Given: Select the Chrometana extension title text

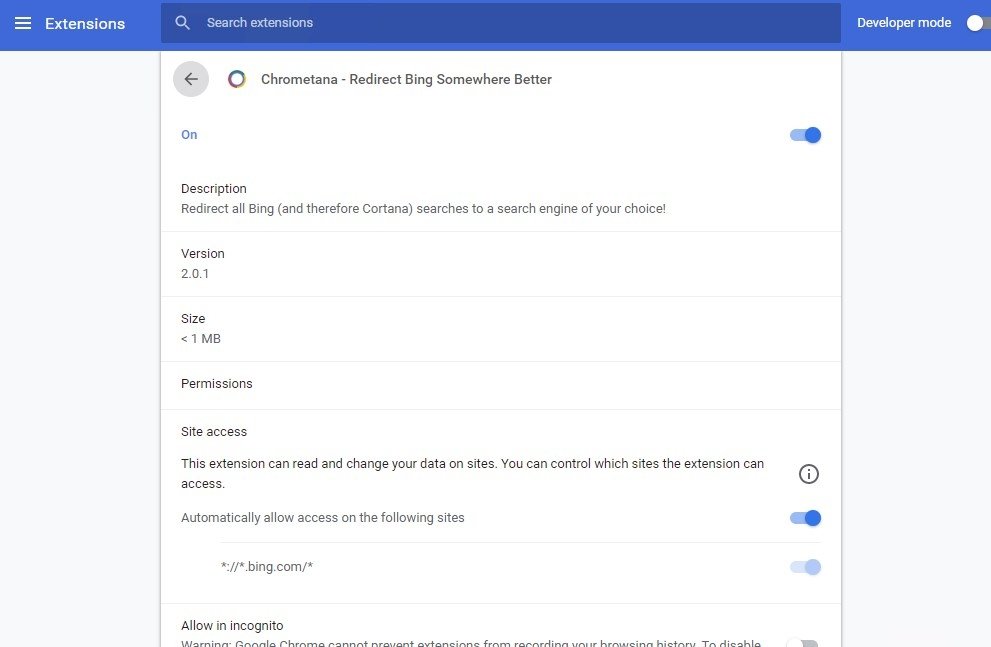Looking at the screenshot, I should click(x=406, y=79).
